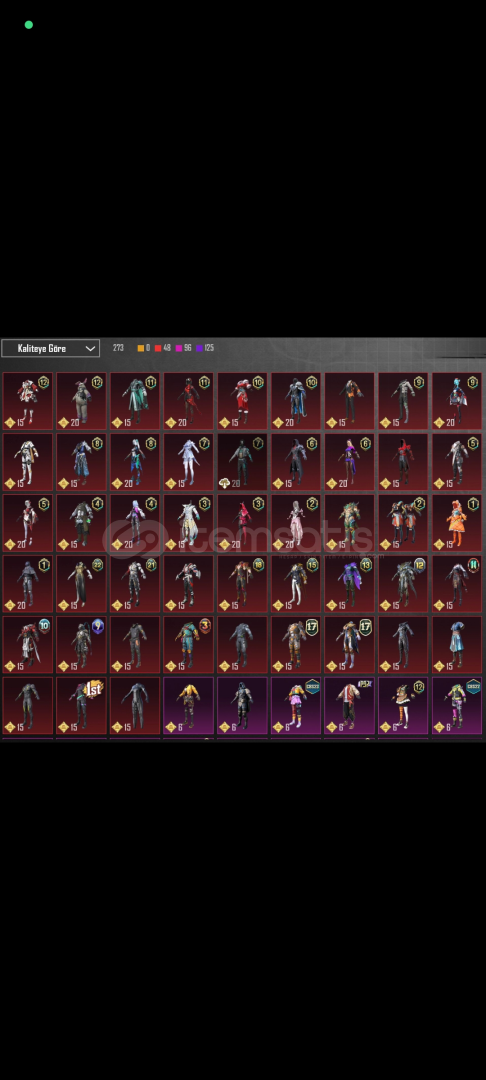Click the total item count 273

pos(118,349)
